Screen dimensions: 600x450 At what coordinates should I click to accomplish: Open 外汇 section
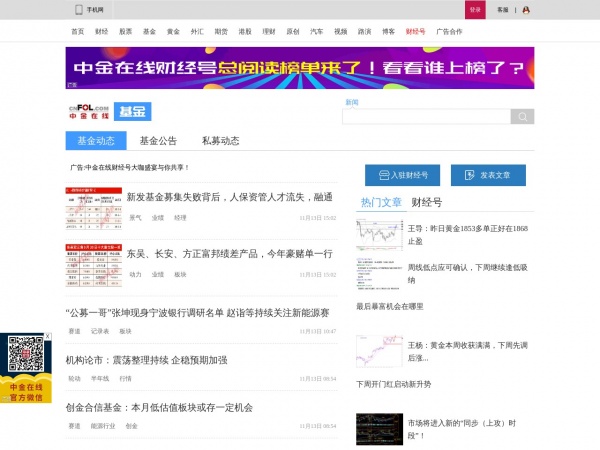(197, 32)
